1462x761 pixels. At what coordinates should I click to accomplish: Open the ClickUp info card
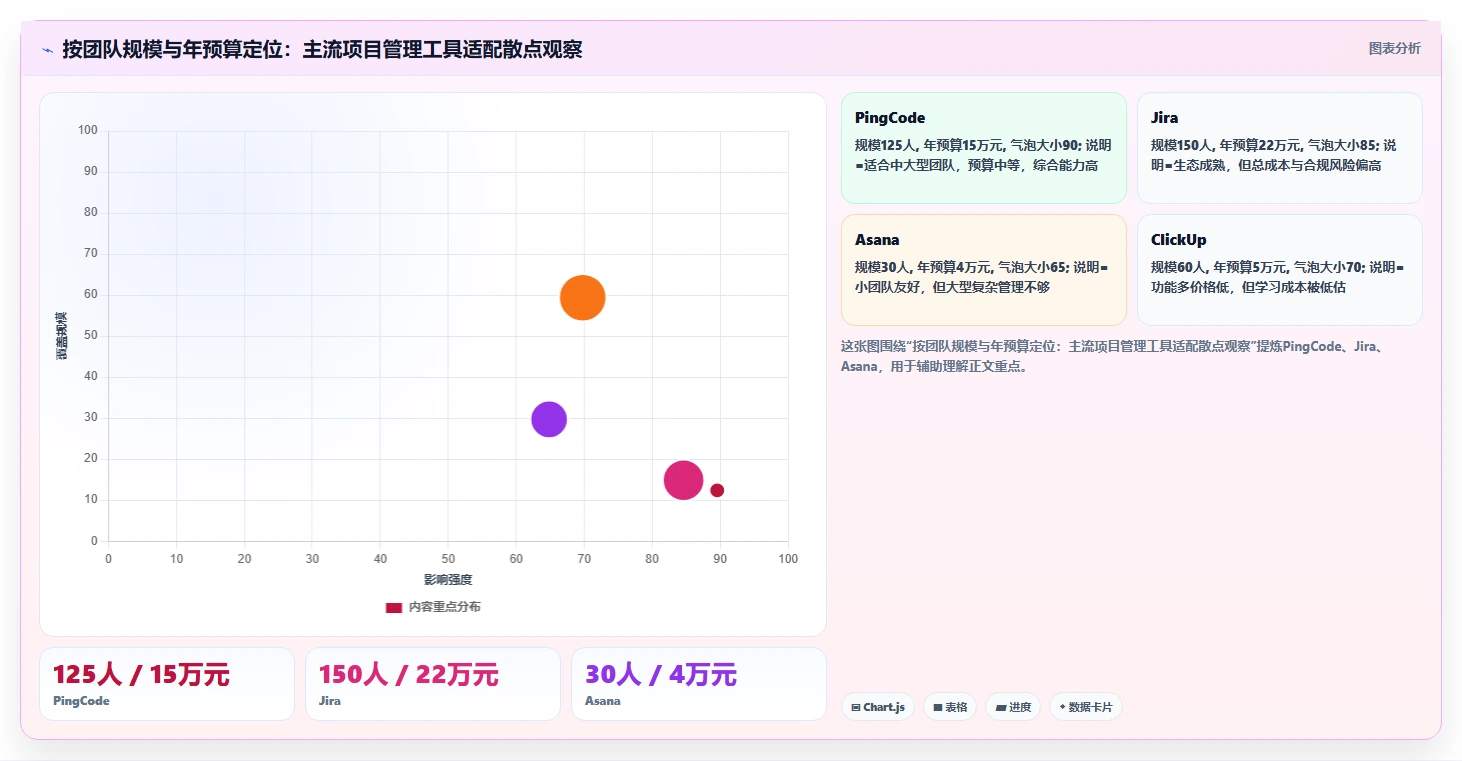pos(1279,270)
